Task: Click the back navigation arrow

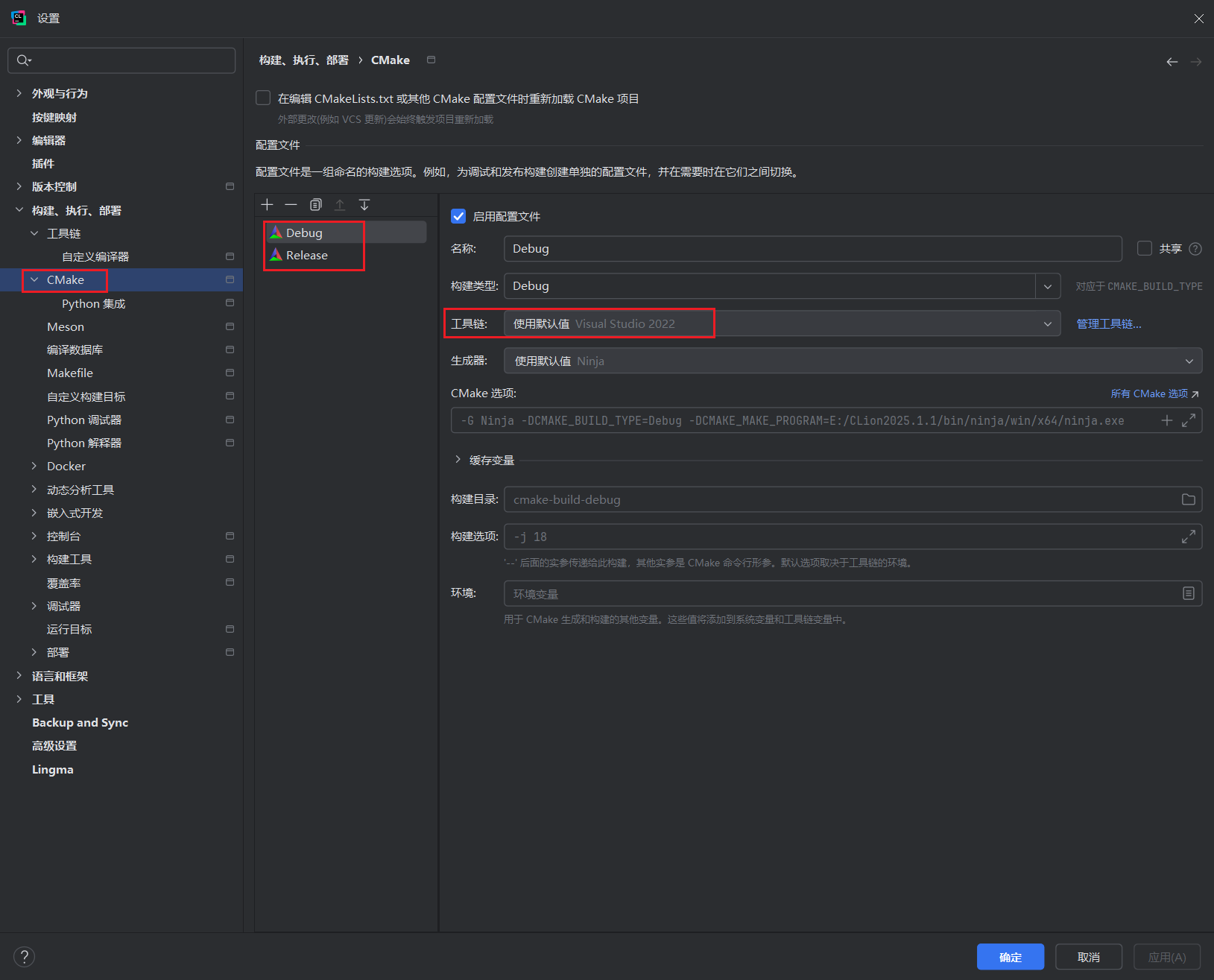Action: pos(1172,62)
